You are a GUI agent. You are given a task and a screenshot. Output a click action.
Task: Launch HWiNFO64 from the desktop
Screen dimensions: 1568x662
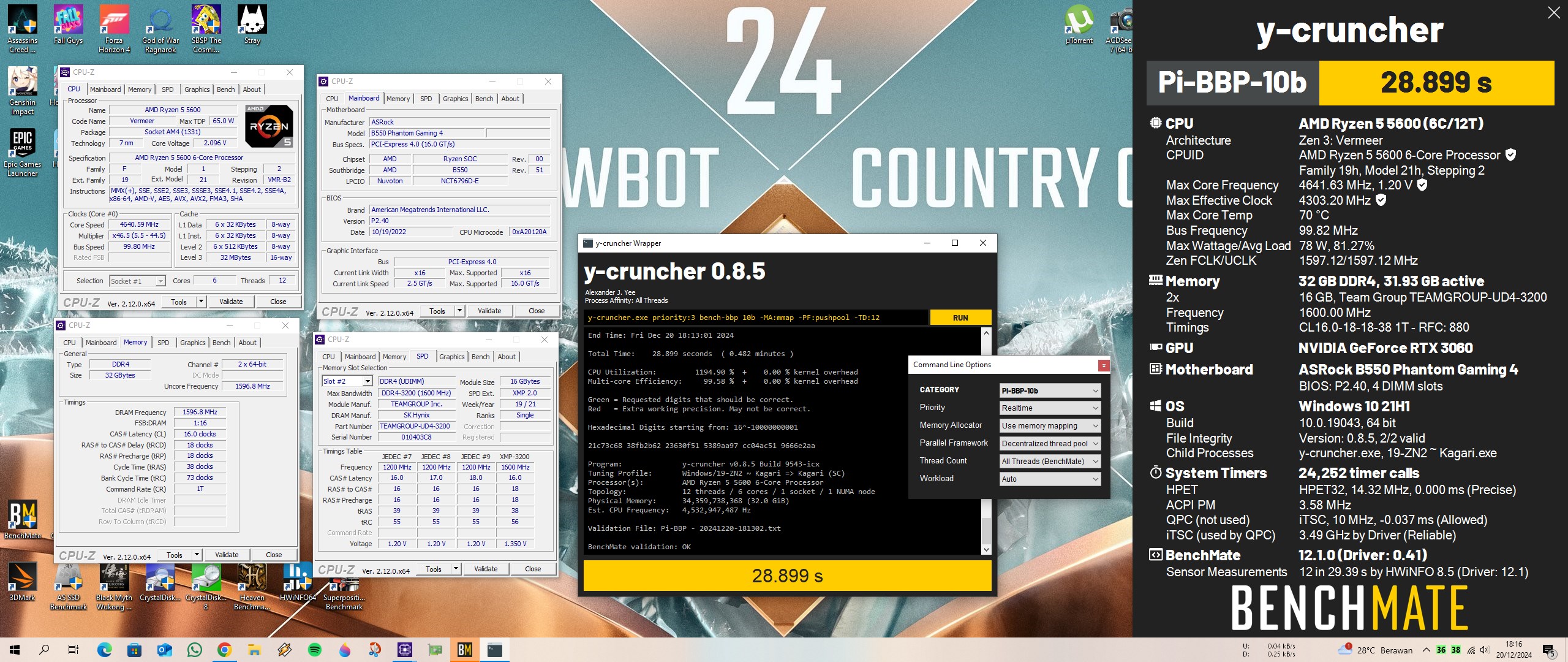pyautogui.click(x=298, y=582)
